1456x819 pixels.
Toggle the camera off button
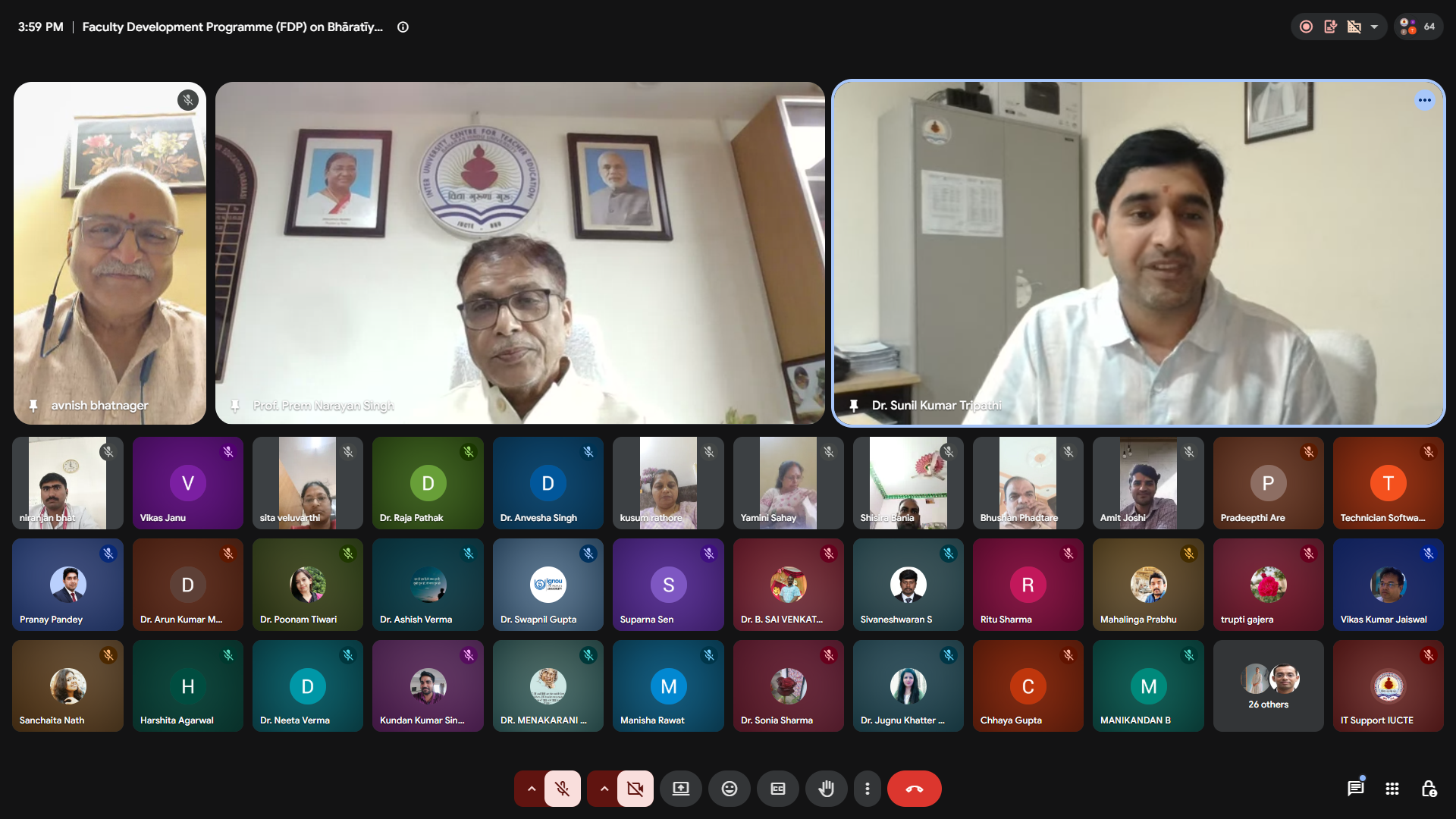pos(635,789)
